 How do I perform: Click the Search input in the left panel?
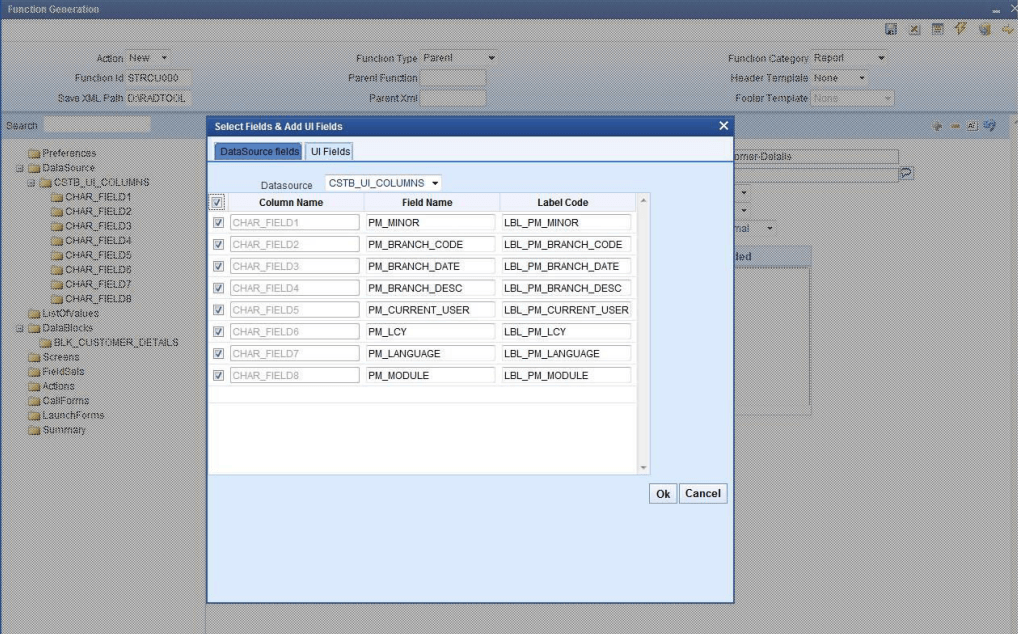pos(97,125)
